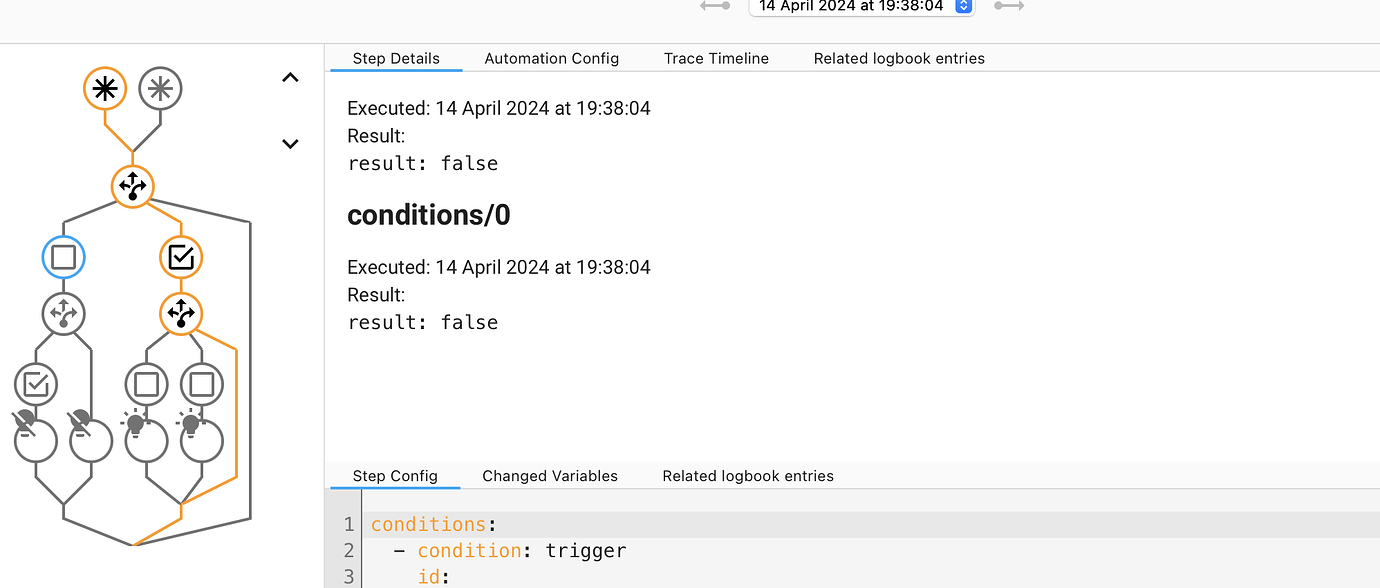Click 'result: false' below conditions/0
The image size is (1380, 588).
pos(423,322)
